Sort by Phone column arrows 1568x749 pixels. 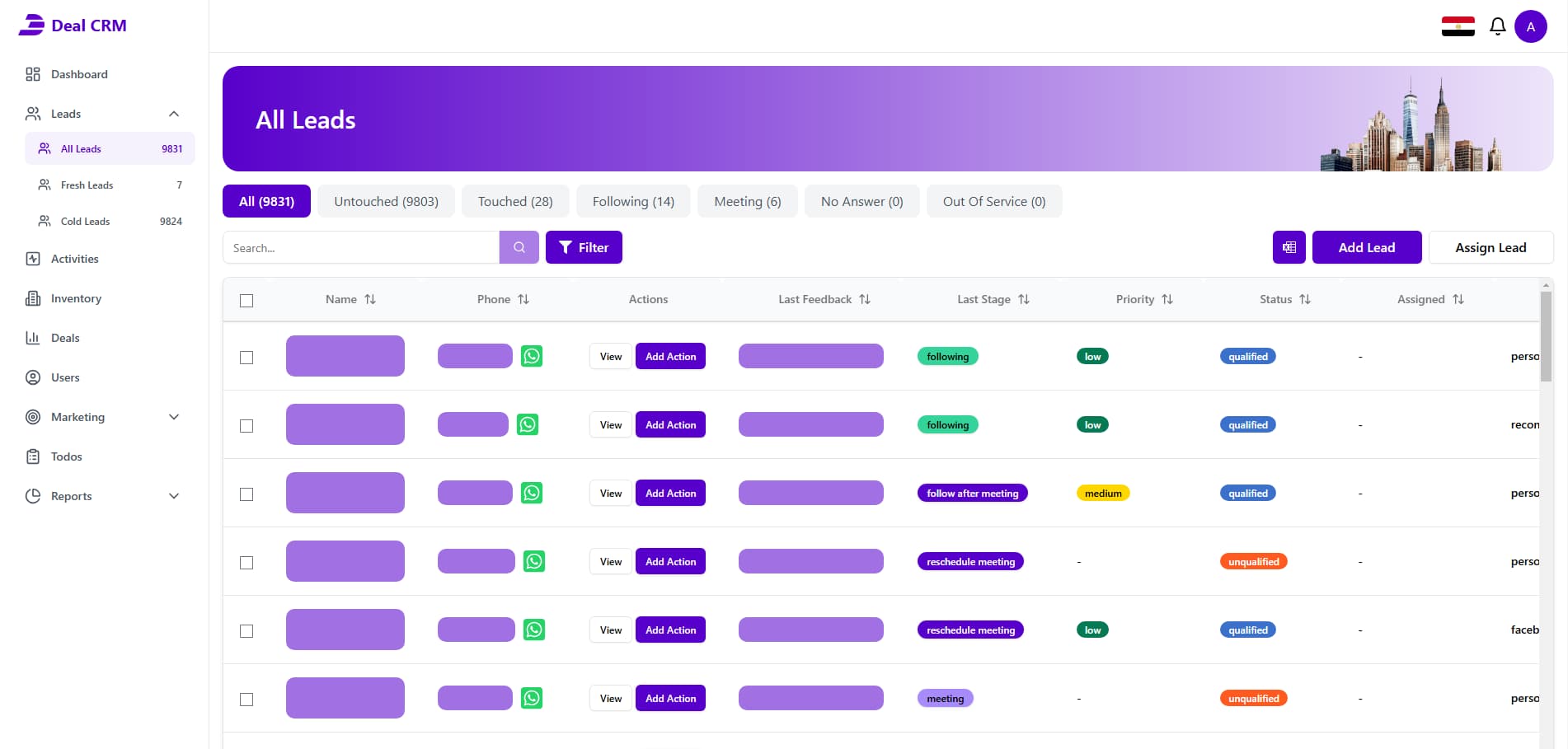coord(523,299)
